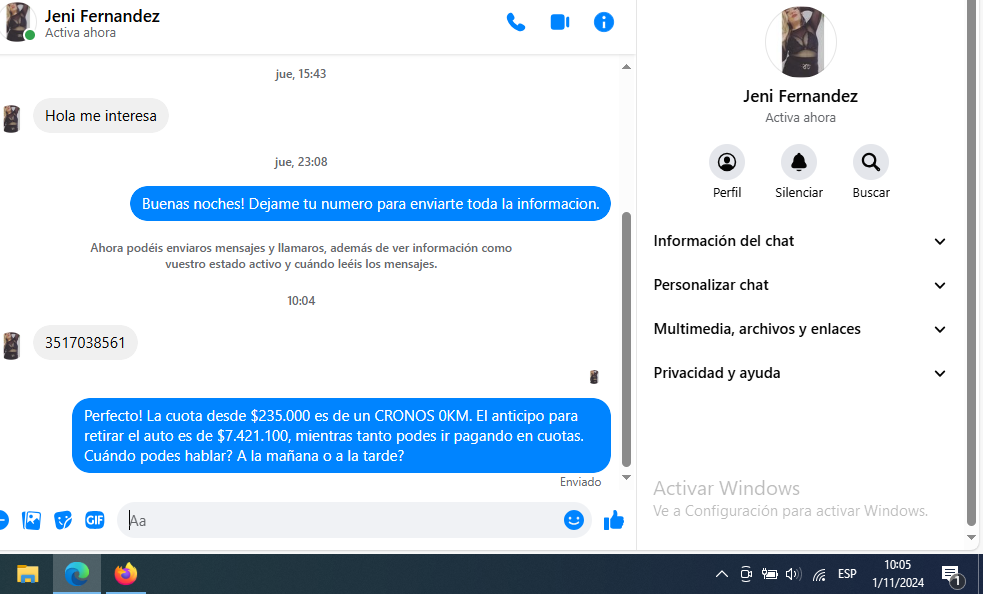Open the sticker picker
Viewport: 983px width, 594px height.
tap(63, 520)
